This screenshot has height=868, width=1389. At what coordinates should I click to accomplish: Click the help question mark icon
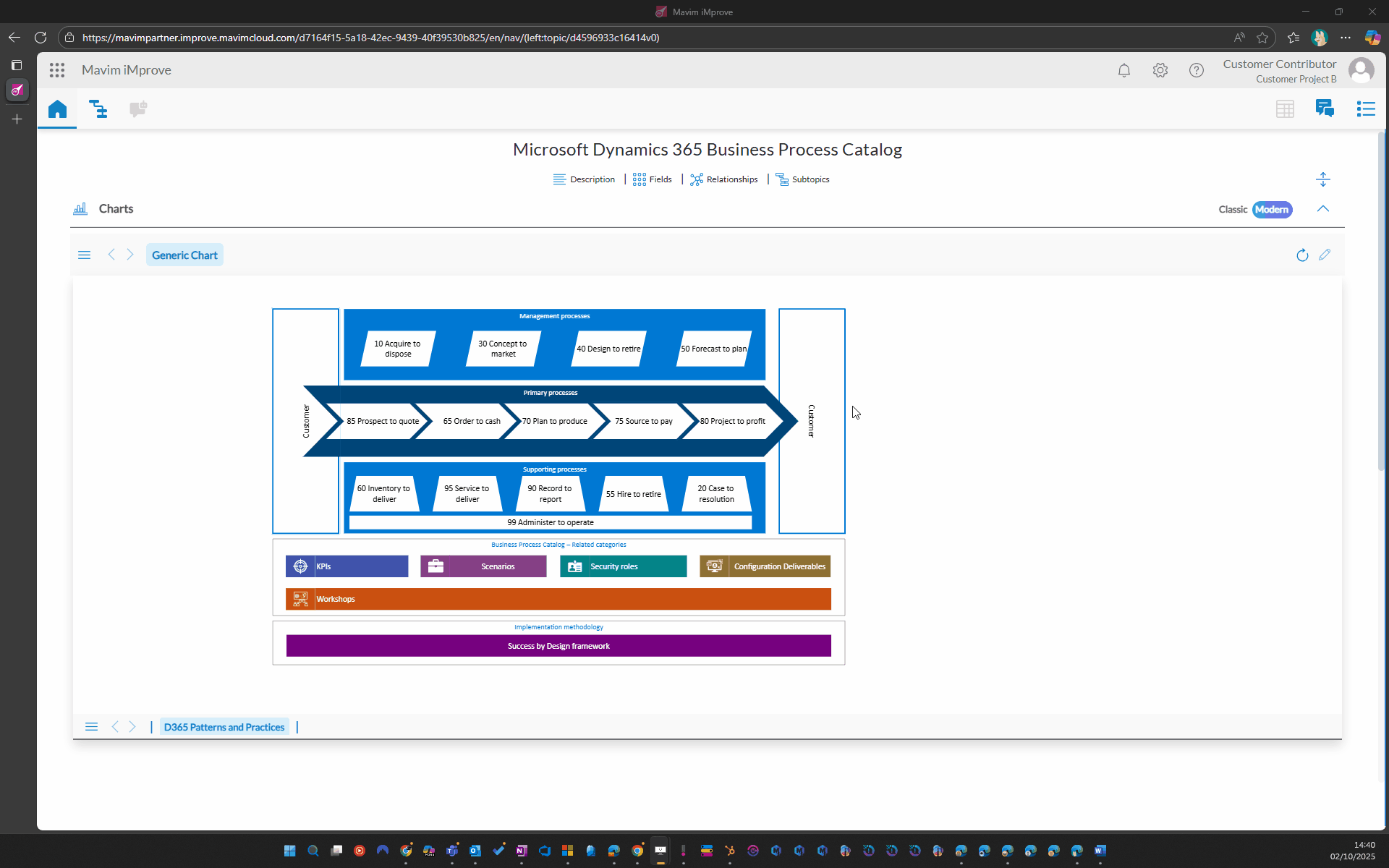pos(1196,70)
